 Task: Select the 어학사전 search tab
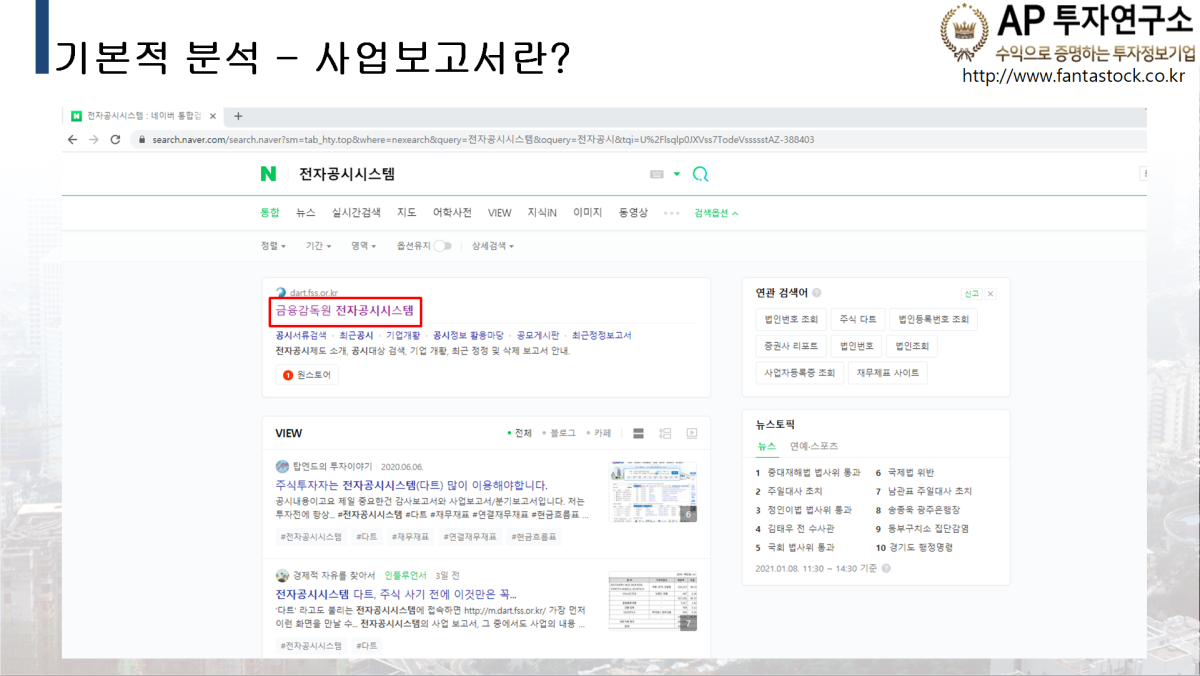click(452, 213)
